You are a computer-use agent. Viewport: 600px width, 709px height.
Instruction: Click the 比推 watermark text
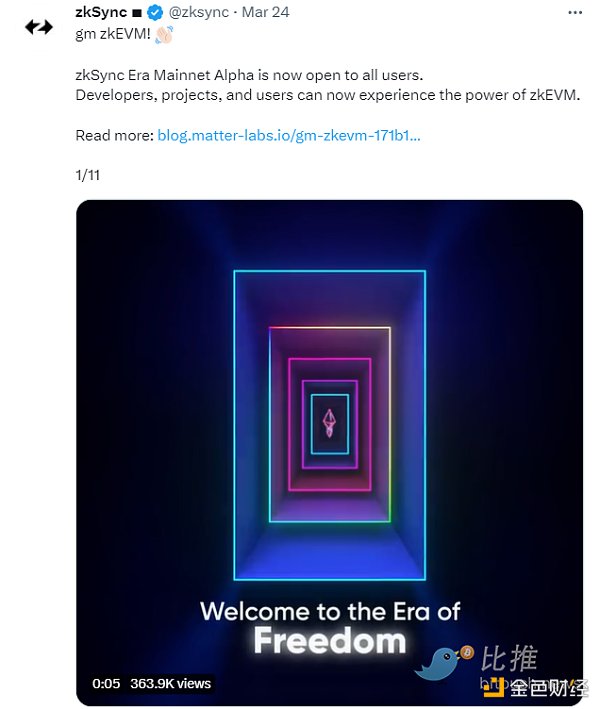(510, 659)
